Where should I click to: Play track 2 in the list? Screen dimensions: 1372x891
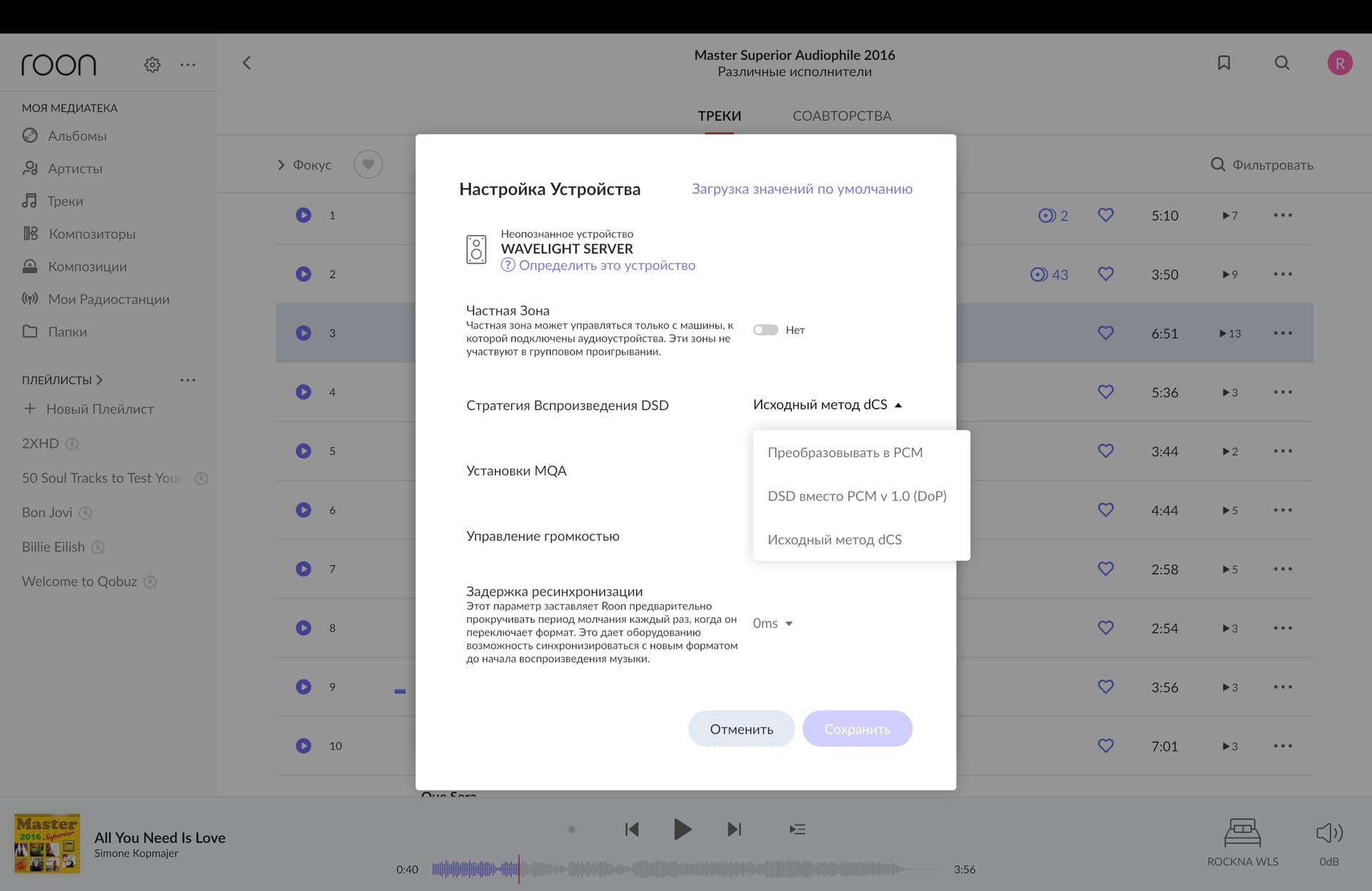(304, 274)
